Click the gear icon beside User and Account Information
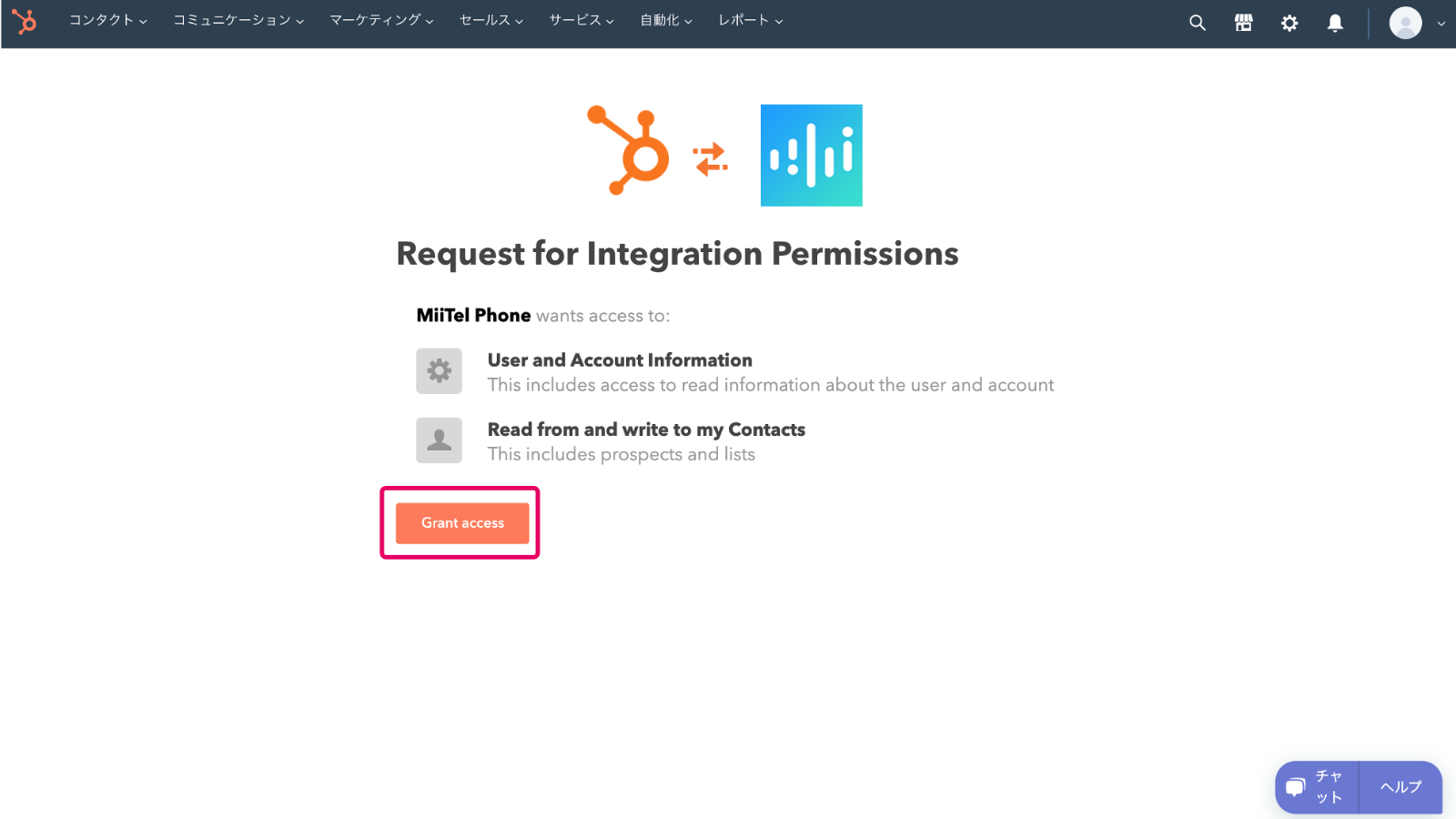Image resolution: width=1456 pixels, height=819 pixels. click(440, 371)
